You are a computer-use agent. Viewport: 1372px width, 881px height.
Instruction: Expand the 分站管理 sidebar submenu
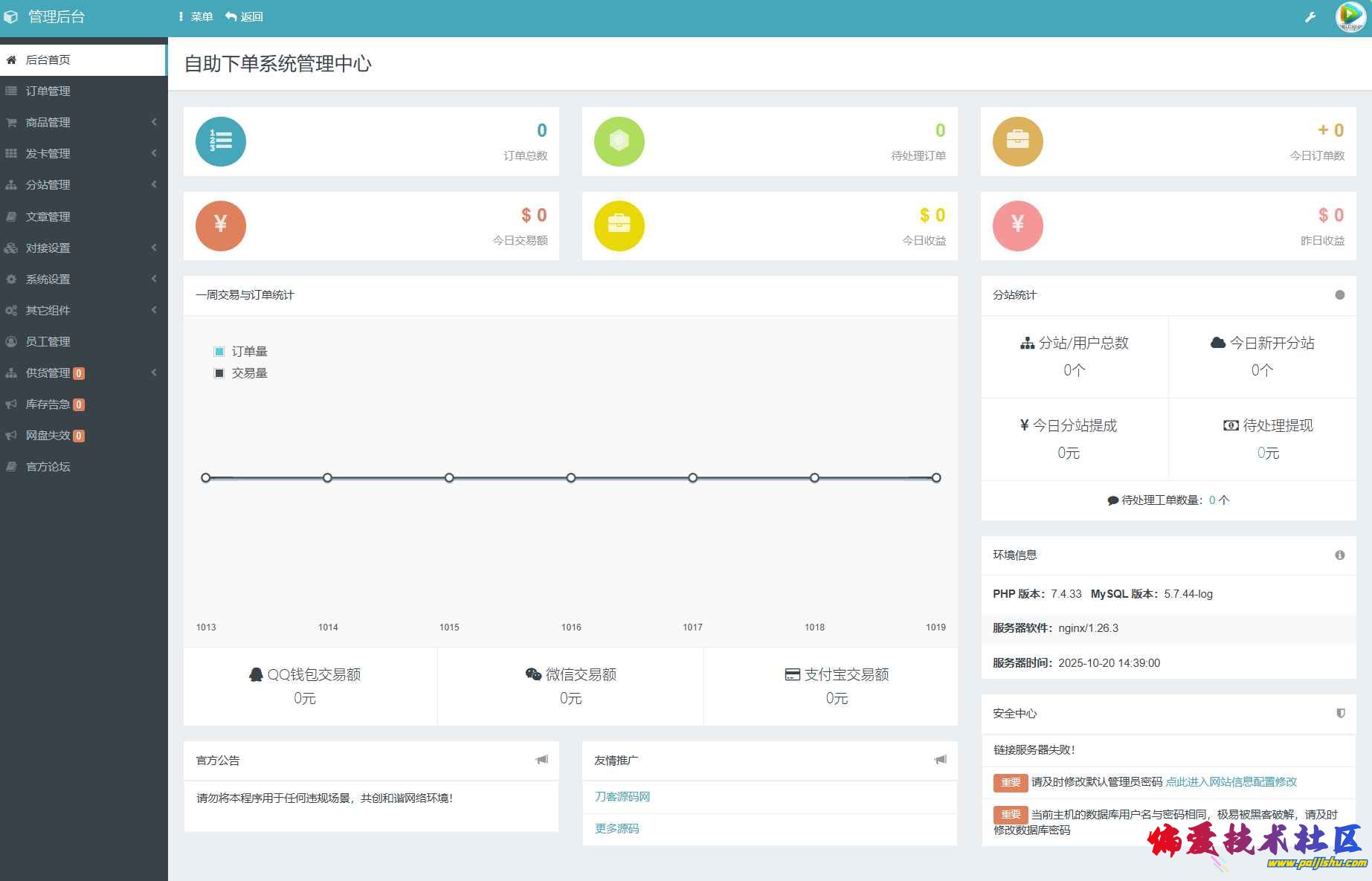click(x=48, y=185)
